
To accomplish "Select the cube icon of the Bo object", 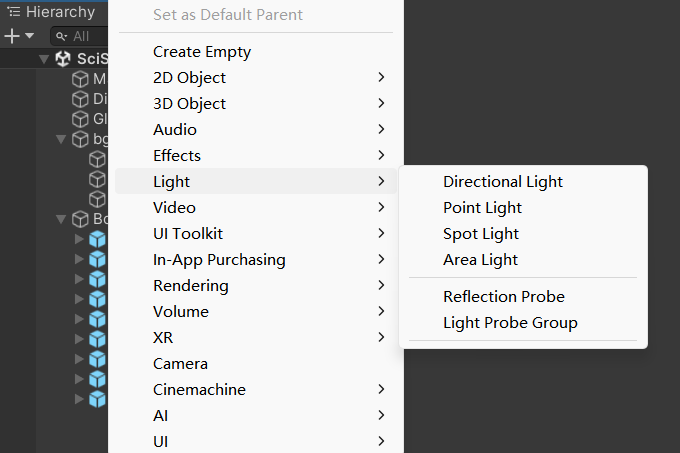I will (x=81, y=219).
